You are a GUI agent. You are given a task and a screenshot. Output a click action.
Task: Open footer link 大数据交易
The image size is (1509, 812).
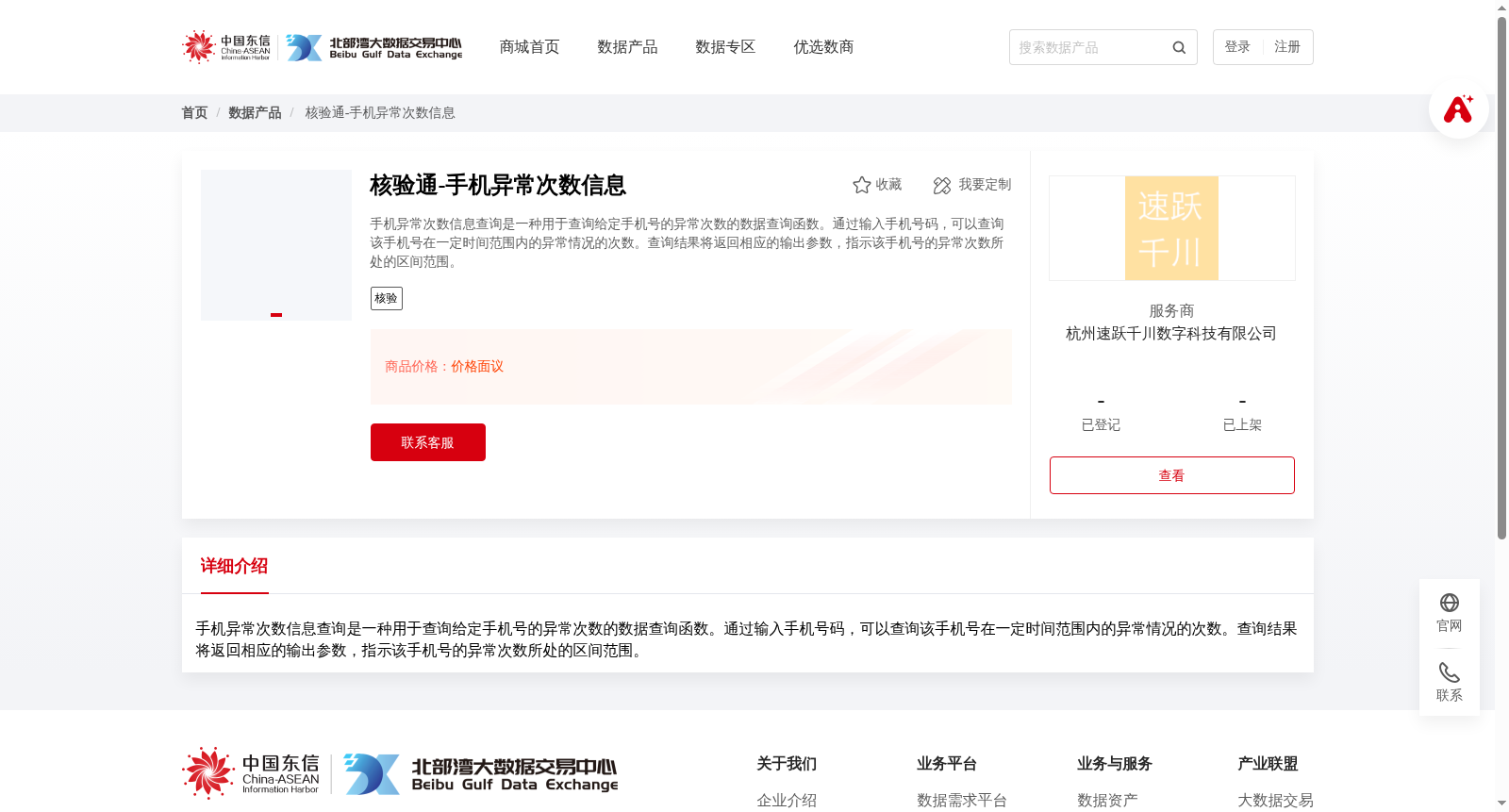pyautogui.click(x=1275, y=801)
